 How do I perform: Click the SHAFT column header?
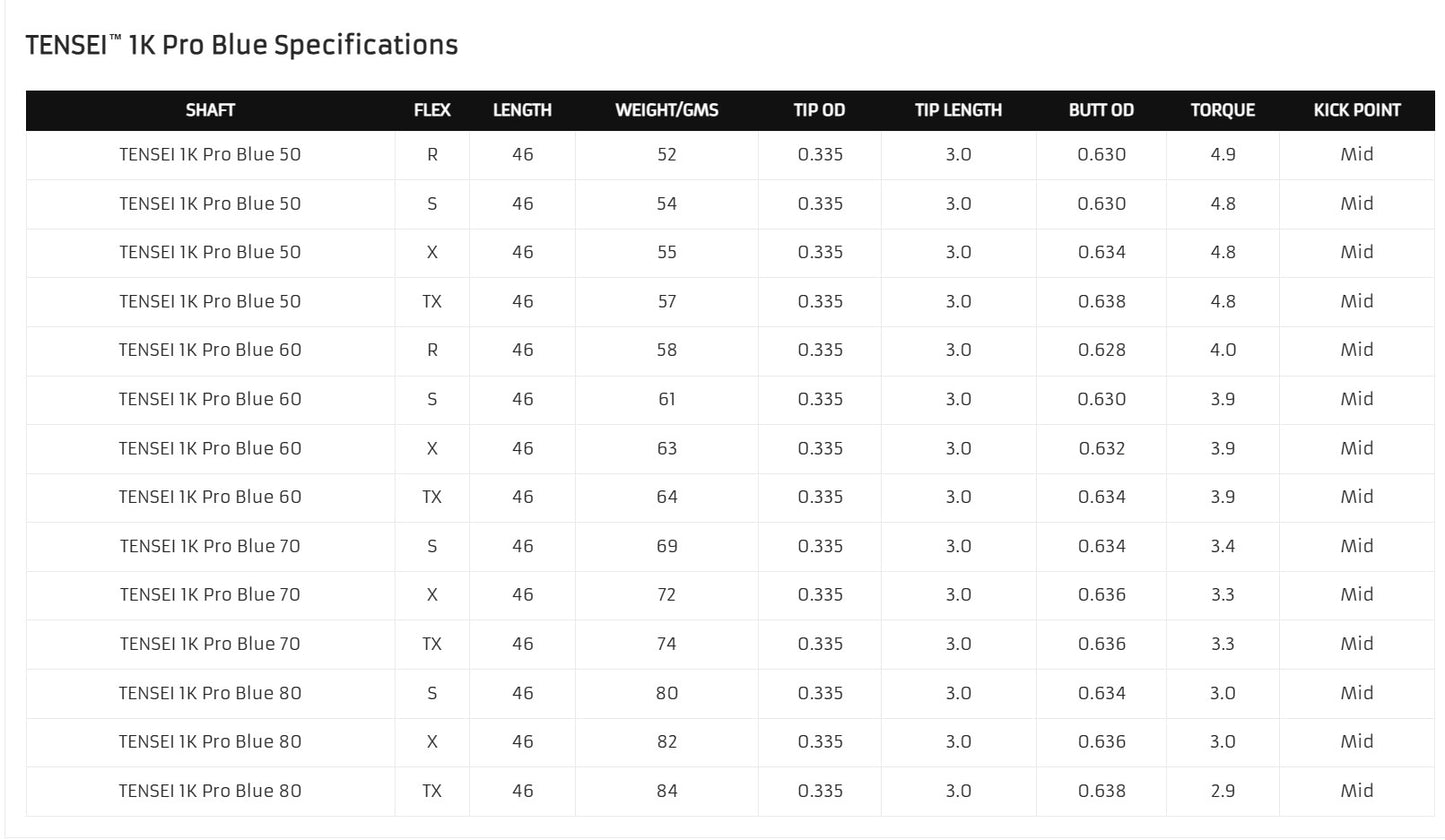tap(210, 110)
